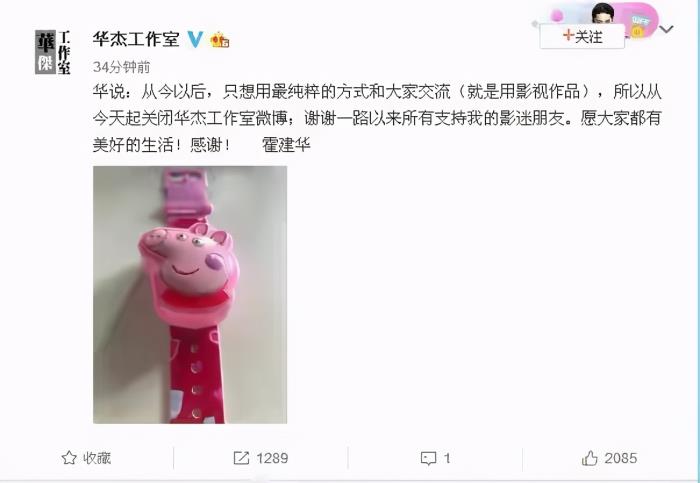Click the 34分钟前 timestamp
Image resolution: width=700 pixels, height=483 pixels.
click(x=121, y=67)
